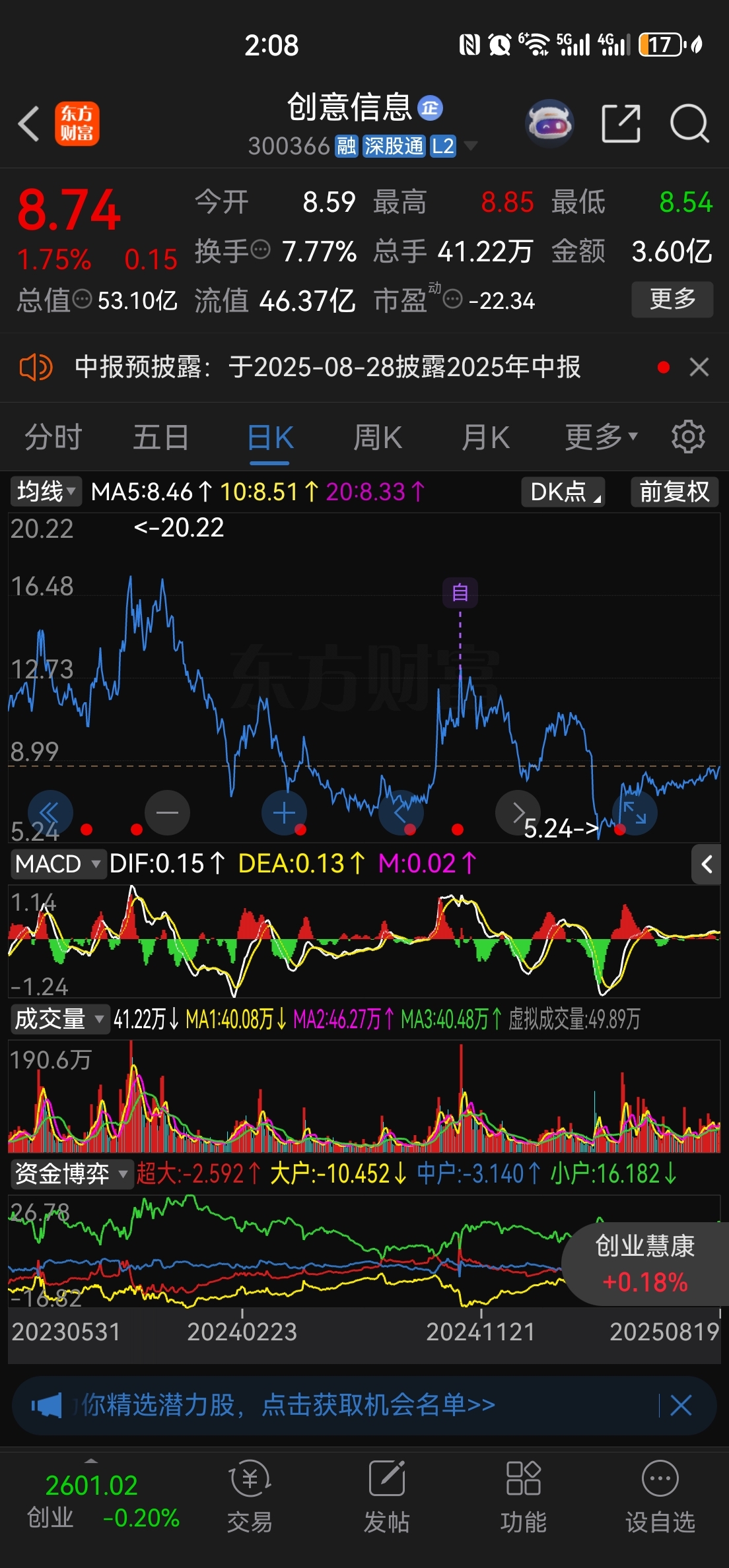Jump chart far left with double arrow
Screen dimensions: 729x1568
click(50, 812)
